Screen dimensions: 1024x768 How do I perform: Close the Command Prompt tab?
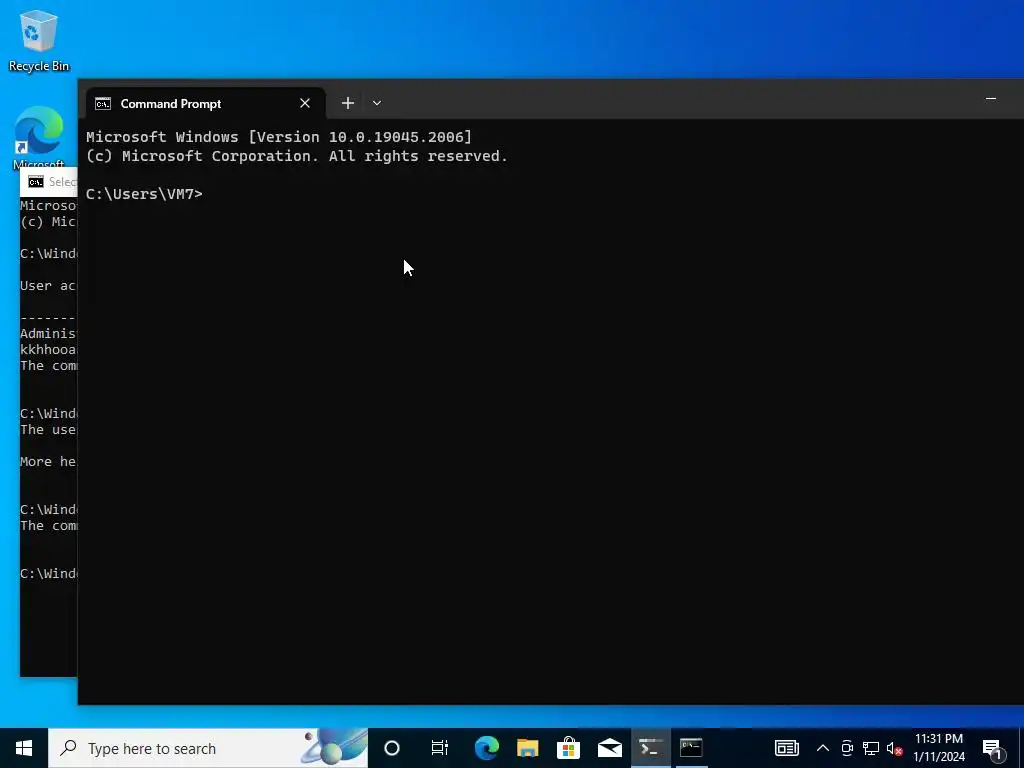click(305, 103)
